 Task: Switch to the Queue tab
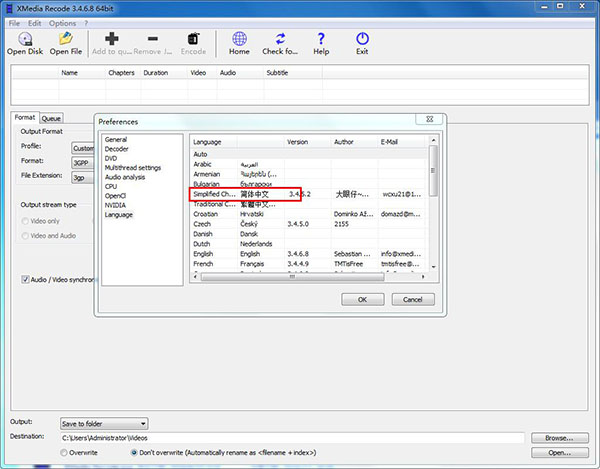tap(51, 118)
